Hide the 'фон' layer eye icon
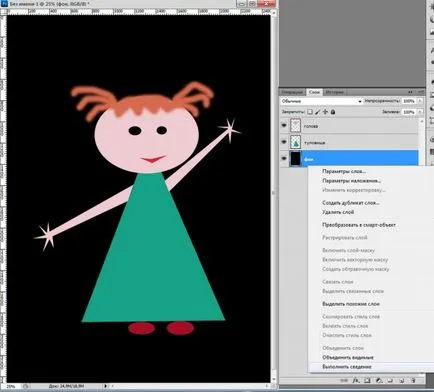This screenshot has height=392, width=434. [x=284, y=159]
